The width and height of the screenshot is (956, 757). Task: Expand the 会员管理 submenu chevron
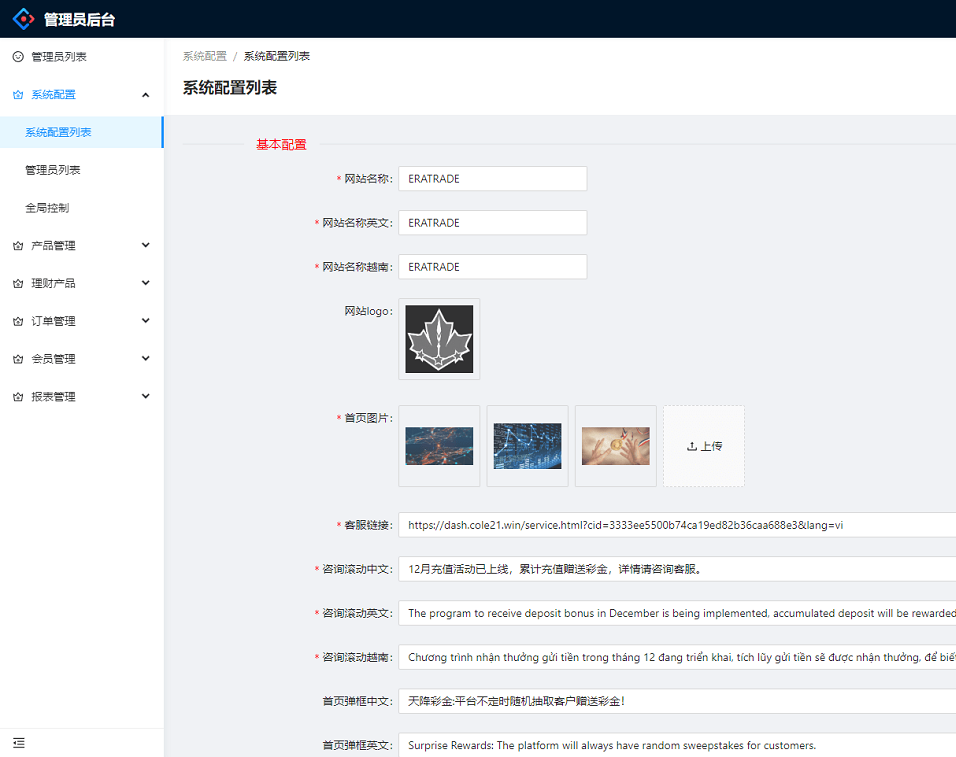pyautogui.click(x=146, y=359)
